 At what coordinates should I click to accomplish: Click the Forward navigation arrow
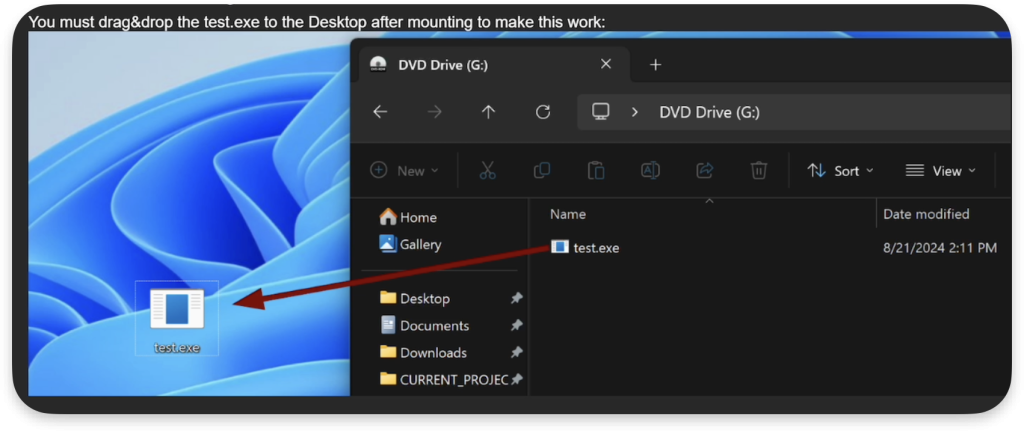pos(434,112)
